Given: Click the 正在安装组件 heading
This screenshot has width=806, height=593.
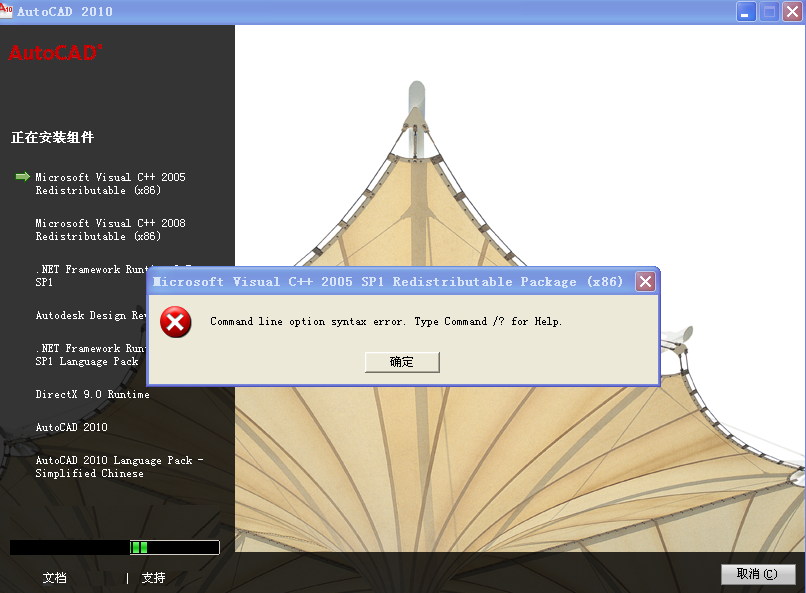Looking at the screenshot, I should pyautogui.click(x=52, y=137).
